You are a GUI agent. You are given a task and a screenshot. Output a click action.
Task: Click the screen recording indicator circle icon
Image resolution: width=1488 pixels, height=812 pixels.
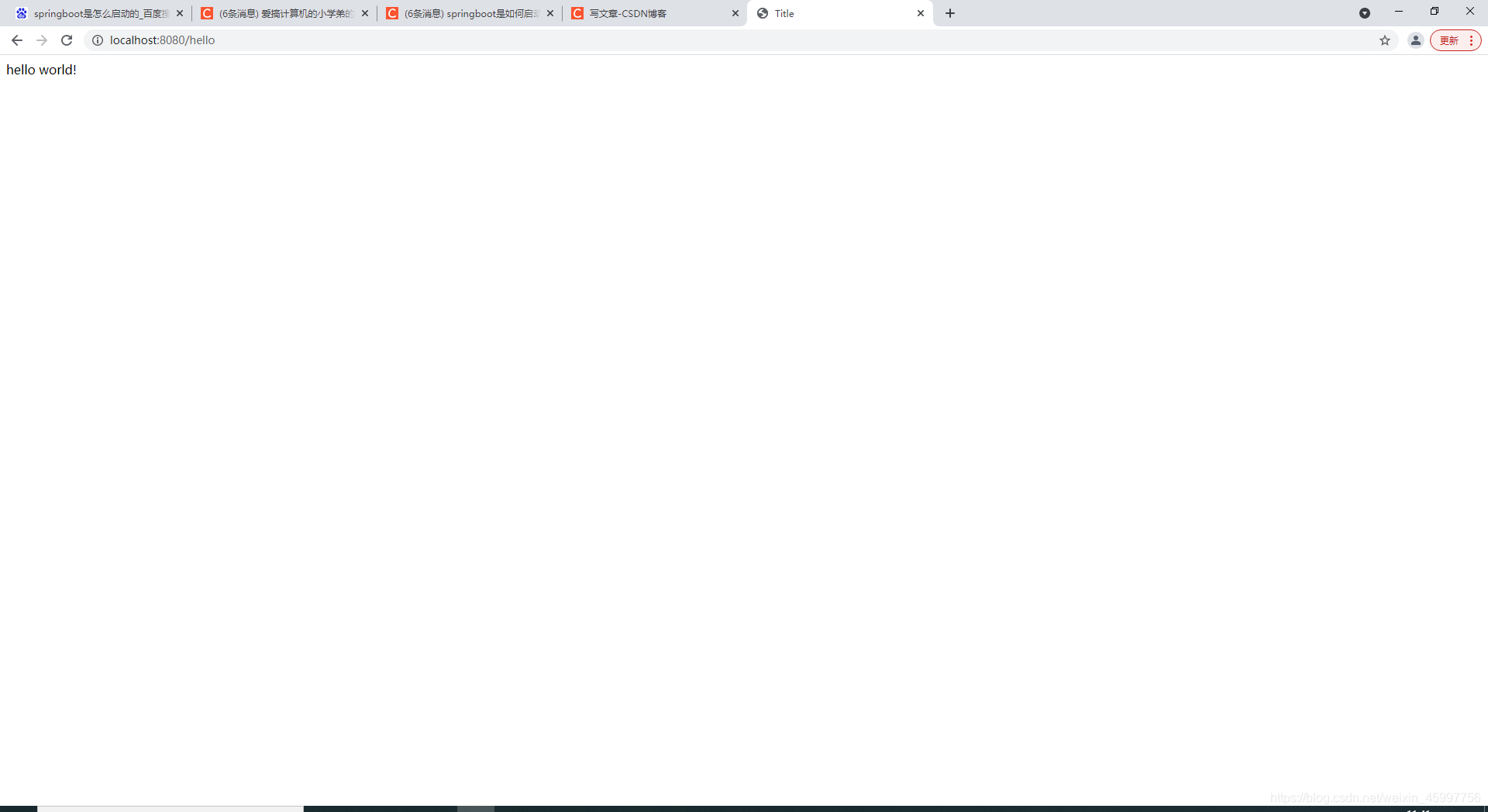[x=1364, y=13]
